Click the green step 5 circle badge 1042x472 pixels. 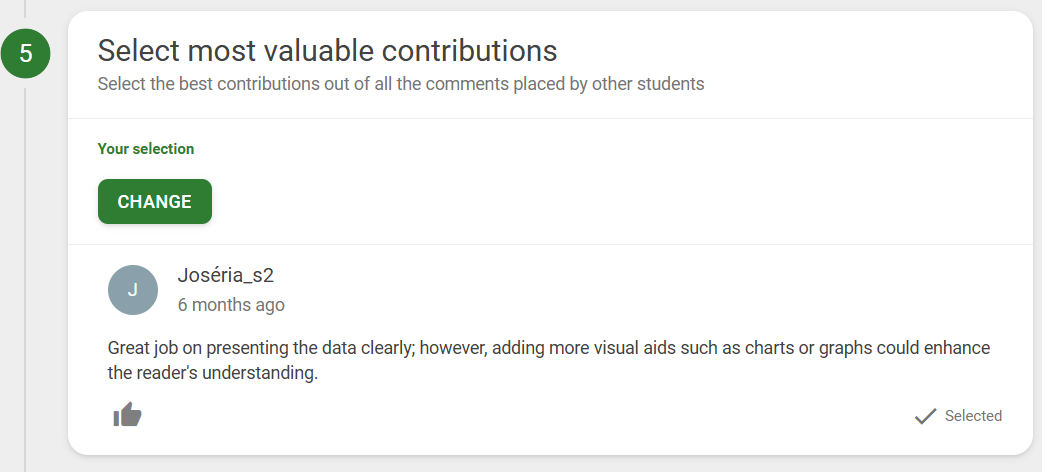click(25, 53)
